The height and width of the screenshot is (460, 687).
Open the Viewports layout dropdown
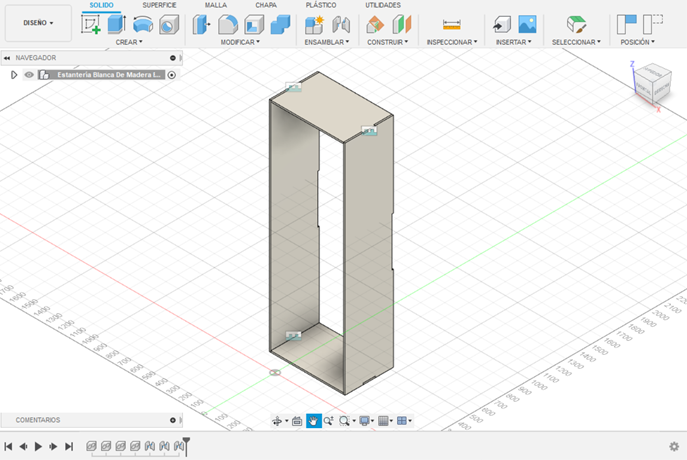pyautogui.click(x=404, y=421)
